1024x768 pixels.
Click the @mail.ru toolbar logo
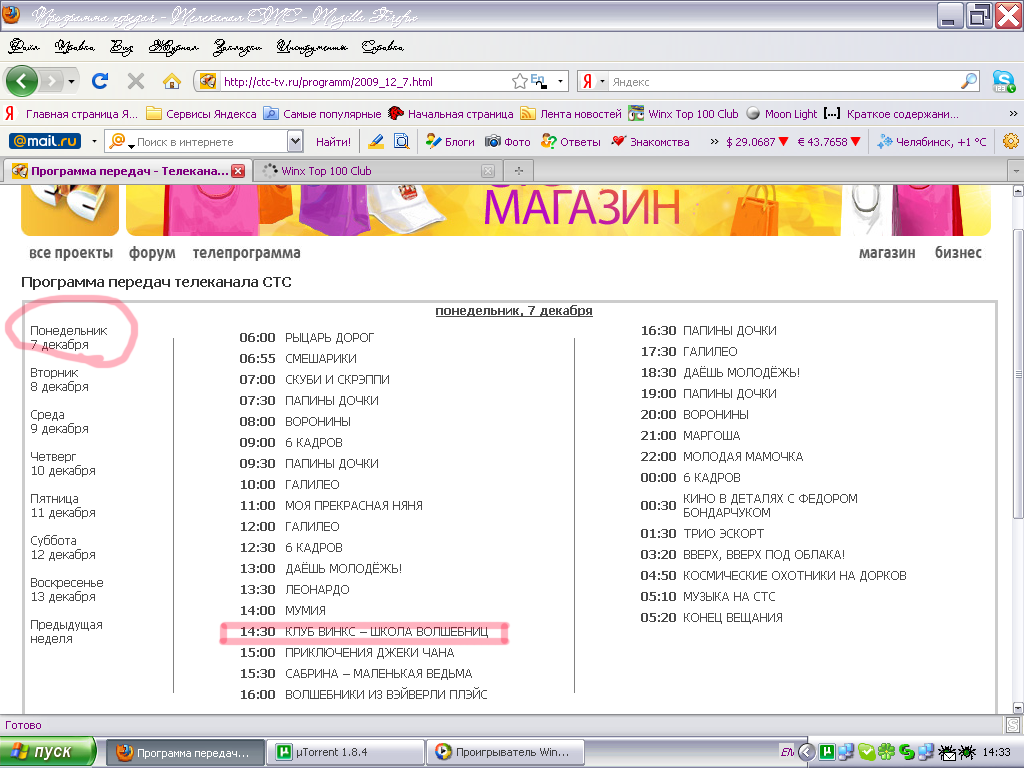pyautogui.click(x=45, y=141)
